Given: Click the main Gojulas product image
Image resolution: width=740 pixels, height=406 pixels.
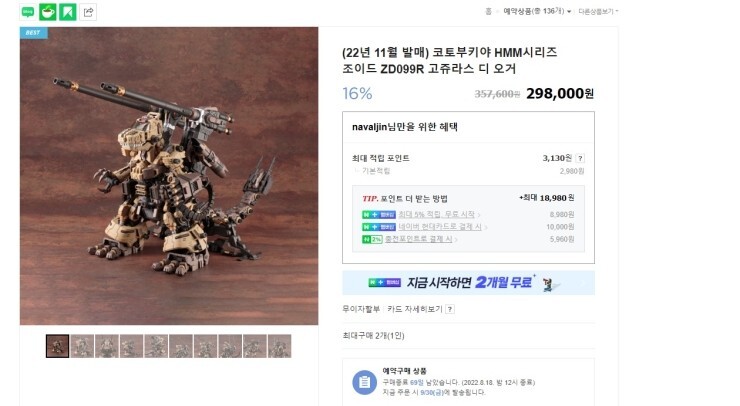Looking at the screenshot, I should (x=169, y=176).
